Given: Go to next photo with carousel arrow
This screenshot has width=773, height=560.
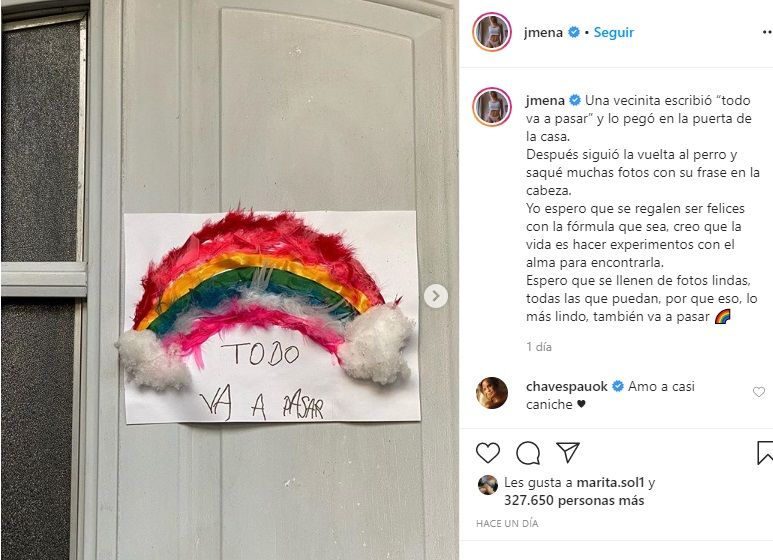Looking at the screenshot, I should 436,296.
